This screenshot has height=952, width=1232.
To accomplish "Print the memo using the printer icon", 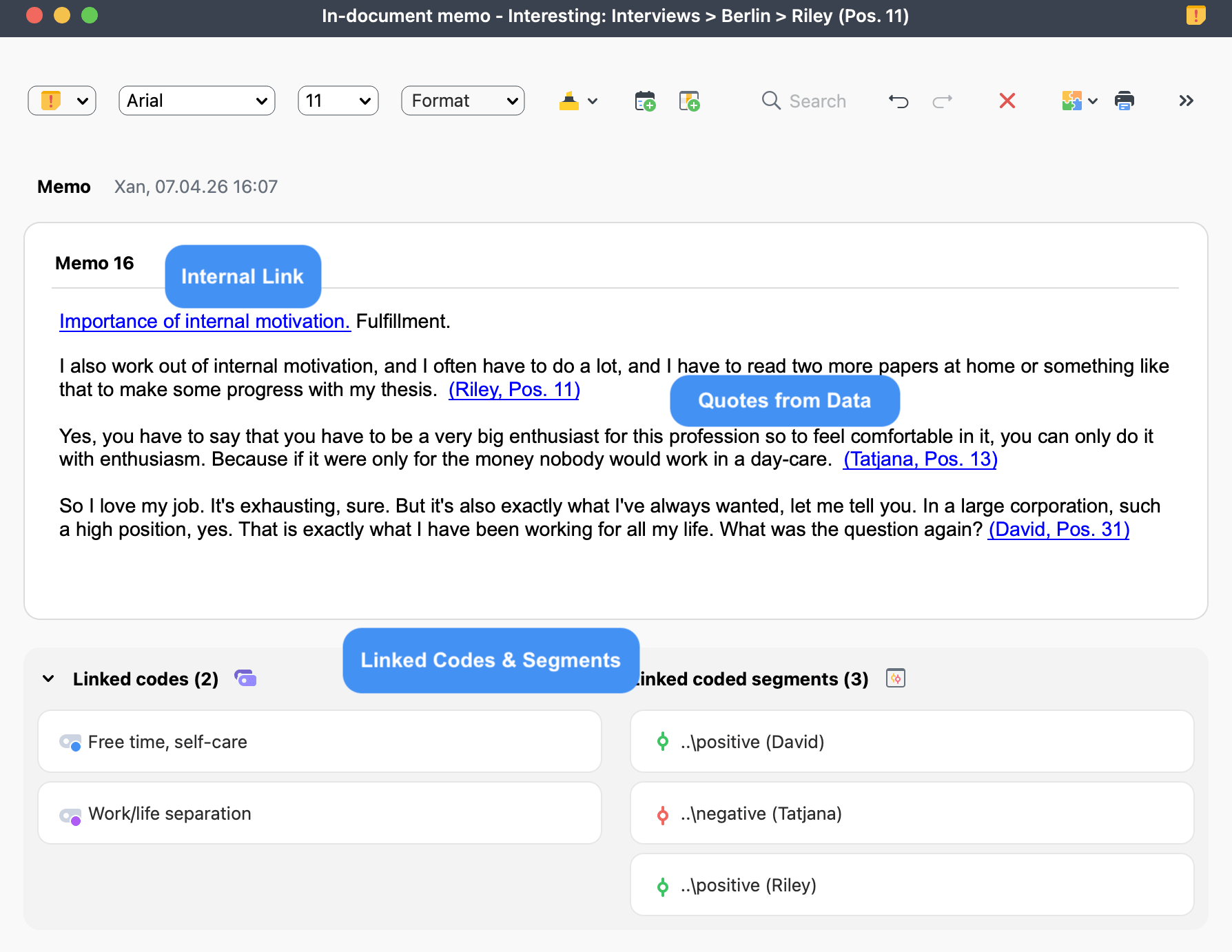I will click(x=1125, y=101).
